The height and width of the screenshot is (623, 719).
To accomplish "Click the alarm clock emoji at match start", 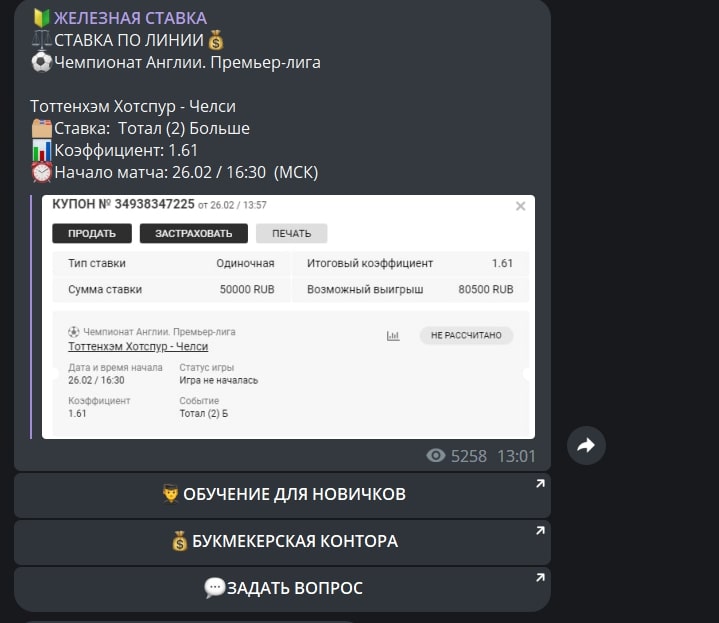I will (42, 172).
